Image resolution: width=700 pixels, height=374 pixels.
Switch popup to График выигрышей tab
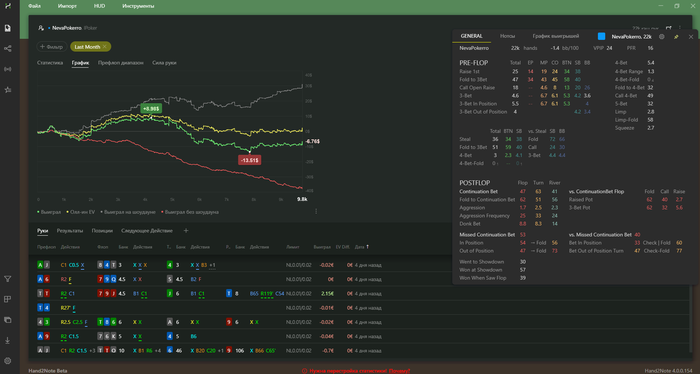(556, 36)
